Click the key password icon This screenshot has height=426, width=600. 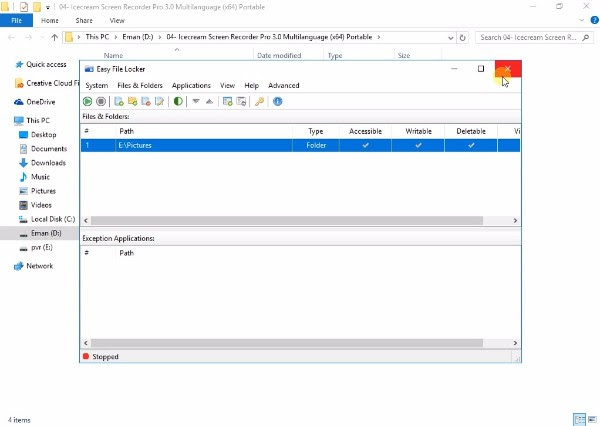click(x=259, y=101)
